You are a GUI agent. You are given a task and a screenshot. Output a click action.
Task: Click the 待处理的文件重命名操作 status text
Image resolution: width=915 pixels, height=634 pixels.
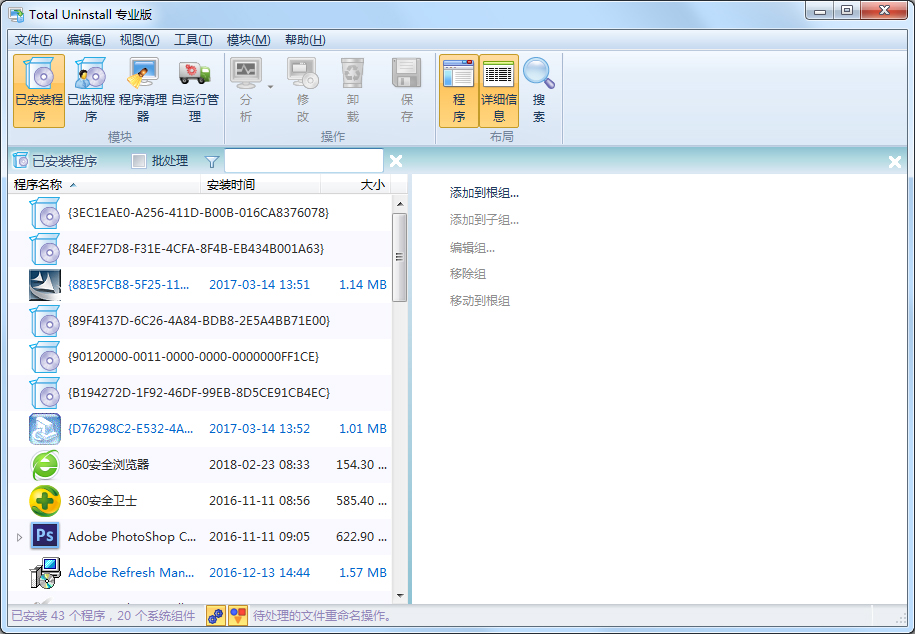(x=322, y=616)
